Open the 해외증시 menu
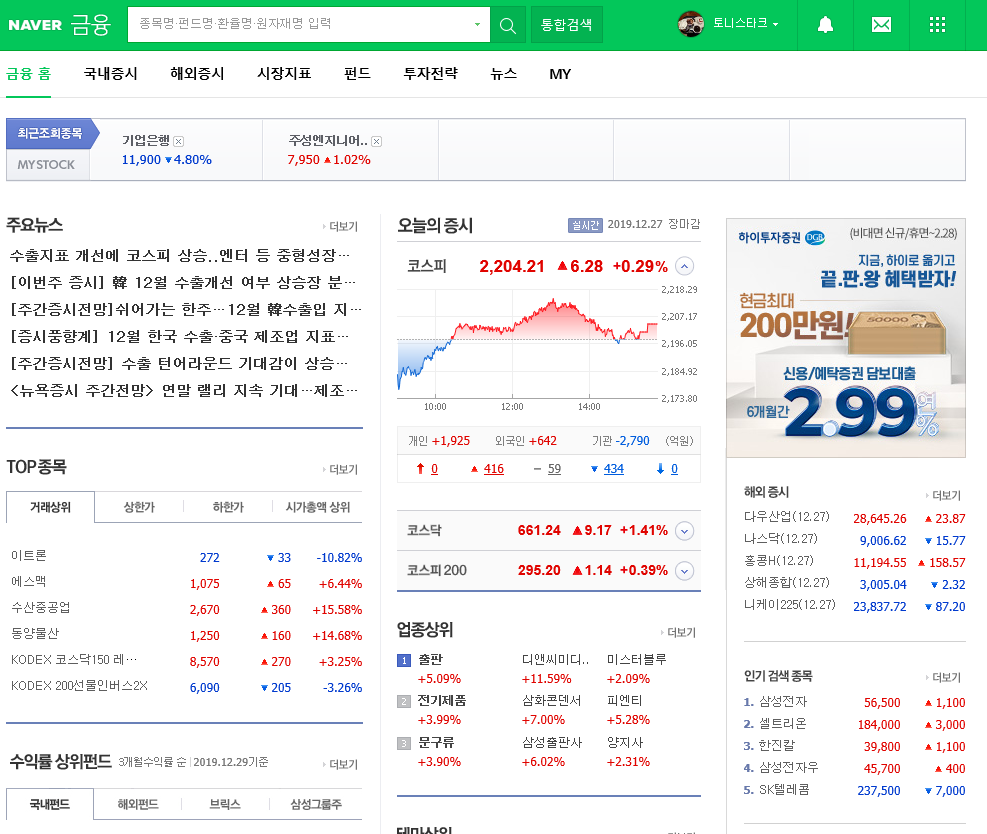The image size is (987, 834). point(197,74)
